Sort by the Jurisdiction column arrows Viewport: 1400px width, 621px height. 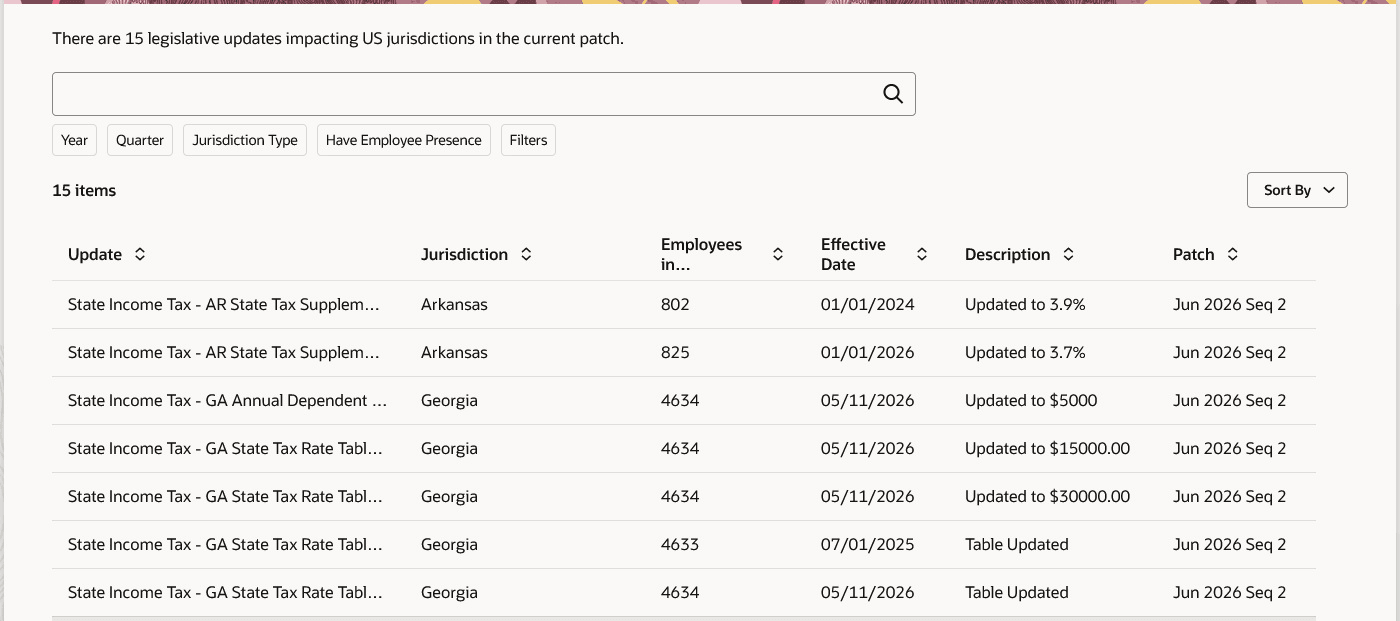(x=526, y=254)
